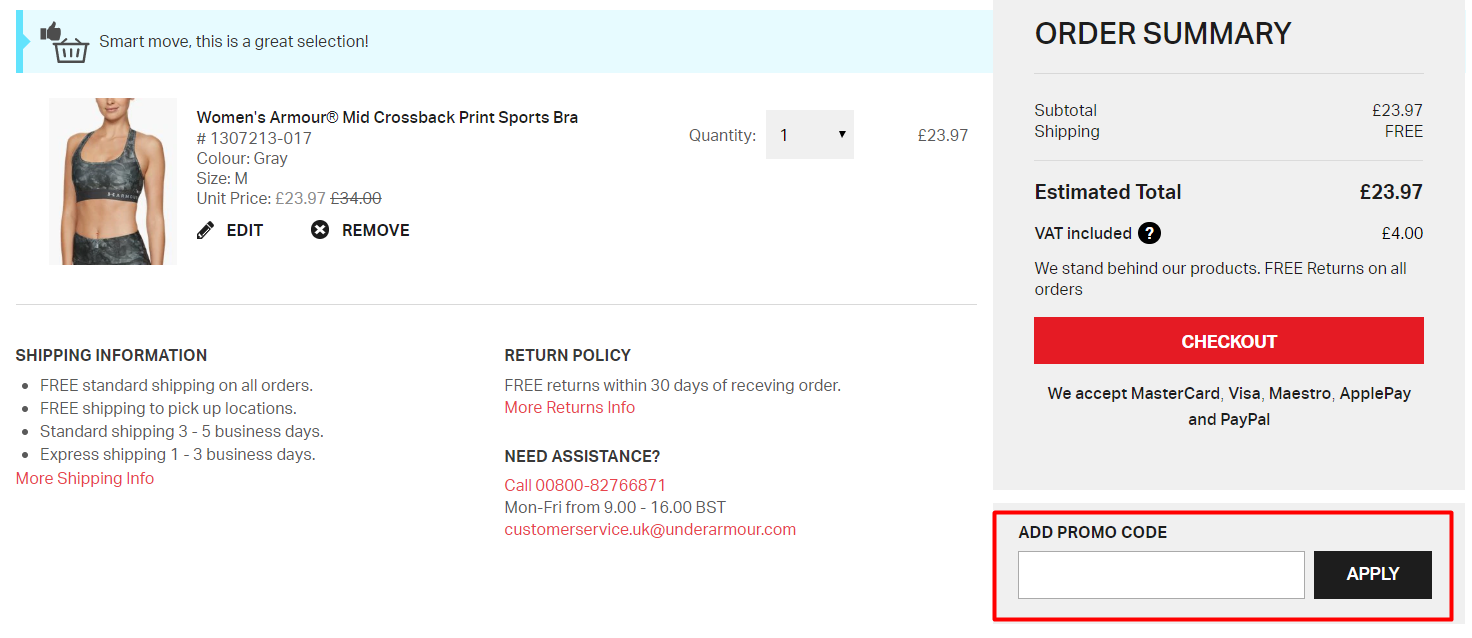The width and height of the screenshot is (1472, 638).
Task: Click the X Remove icon to delete item
Action: [319, 229]
